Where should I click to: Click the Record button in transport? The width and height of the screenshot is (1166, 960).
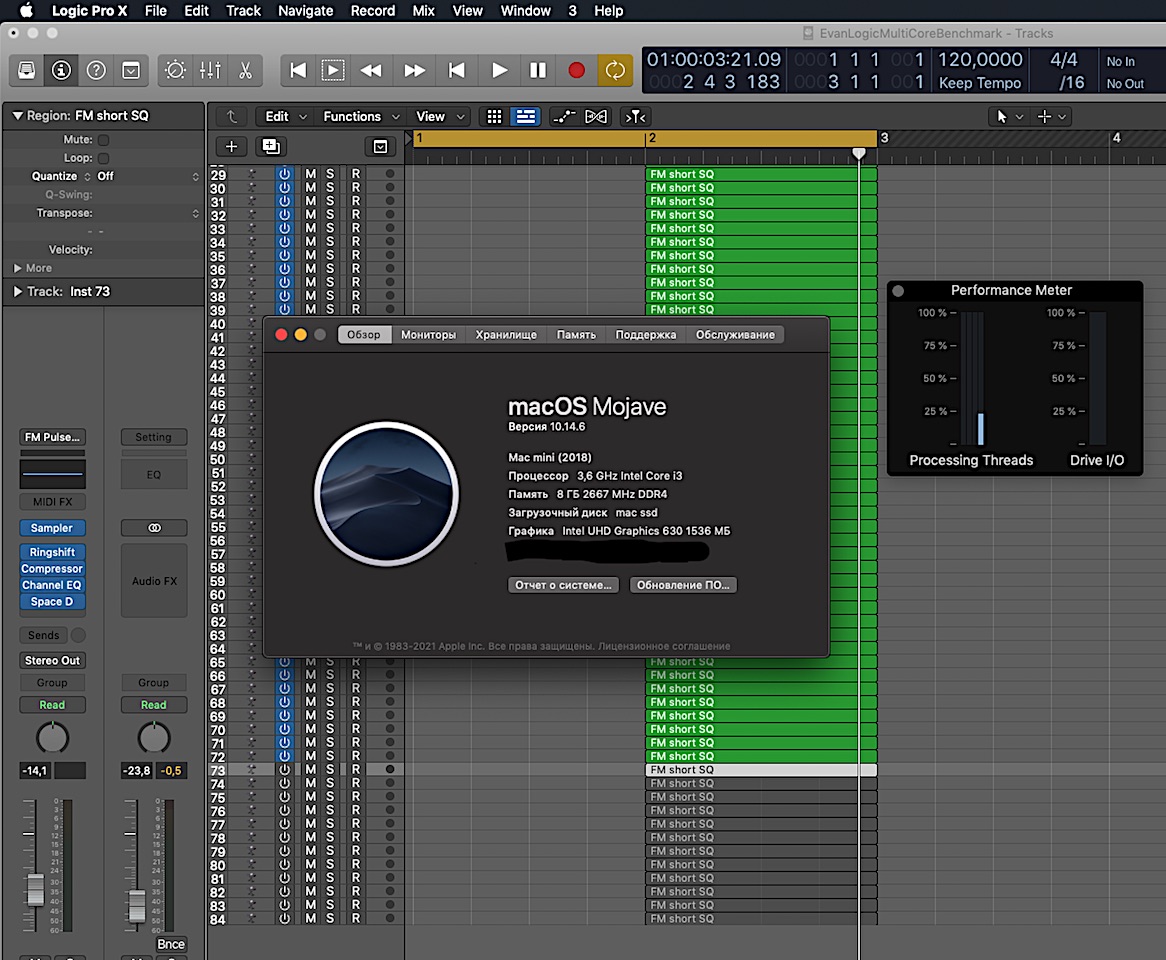coord(576,70)
